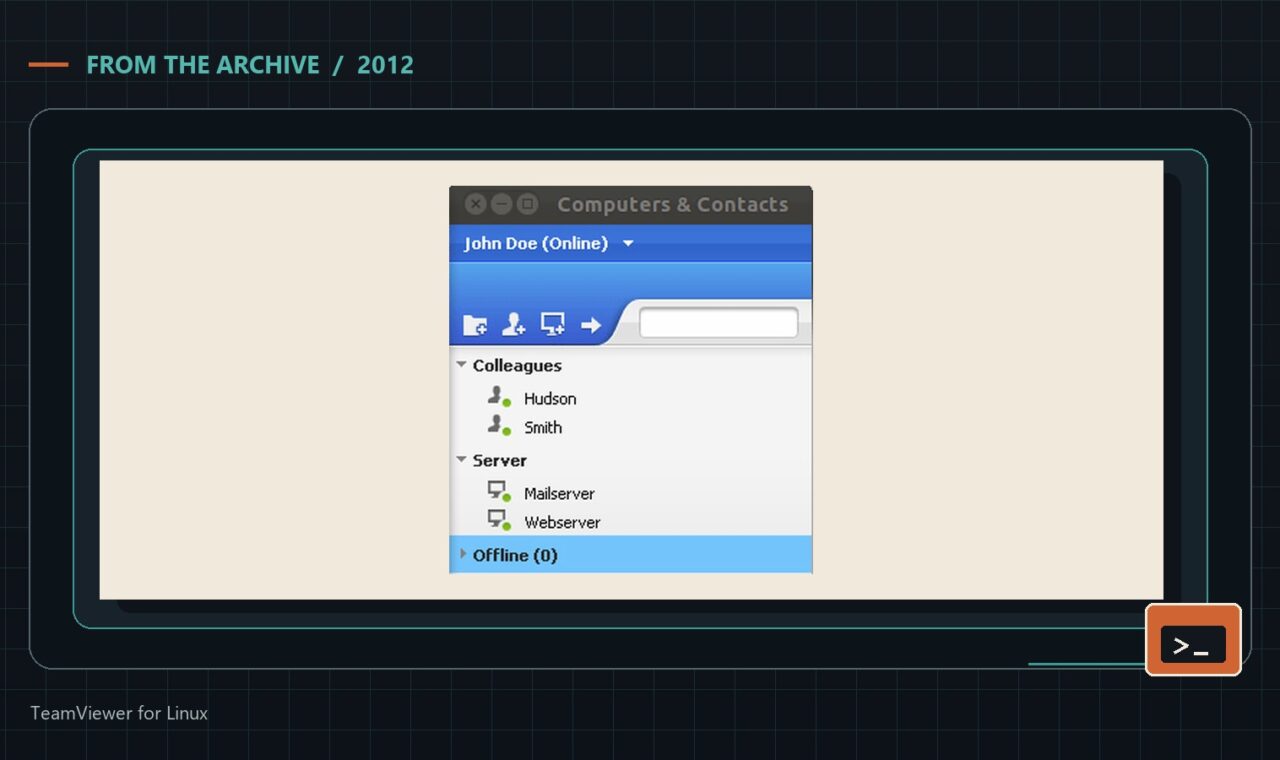The height and width of the screenshot is (760, 1280).
Task: Click the Add group folder icon
Action: [x=475, y=325]
